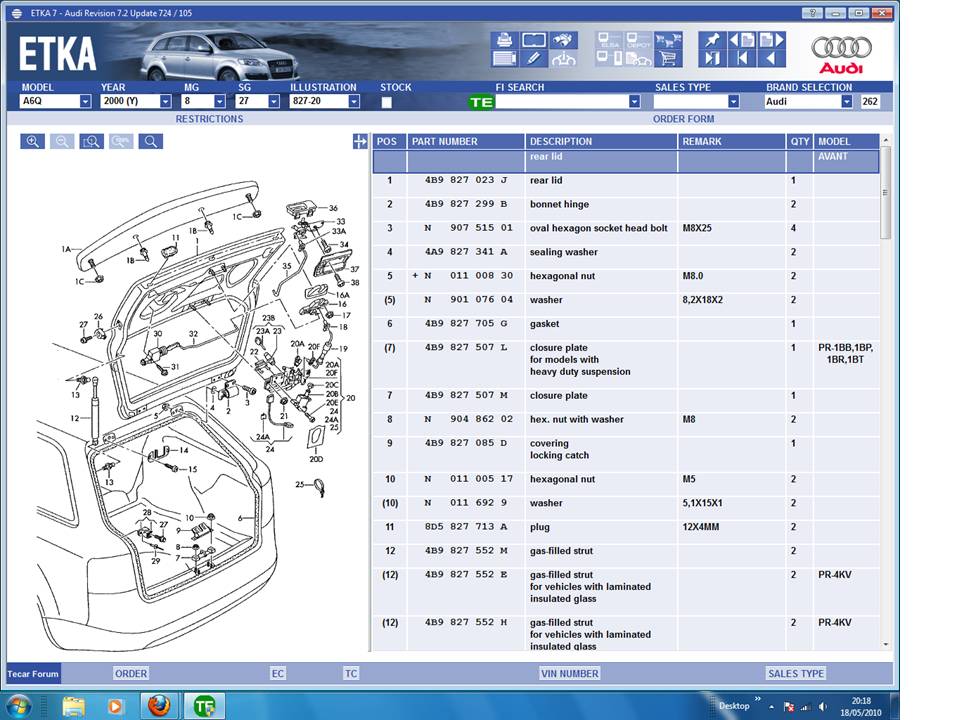Select part number 4B9 827 552 M
960x720 pixels.
[x=467, y=551]
